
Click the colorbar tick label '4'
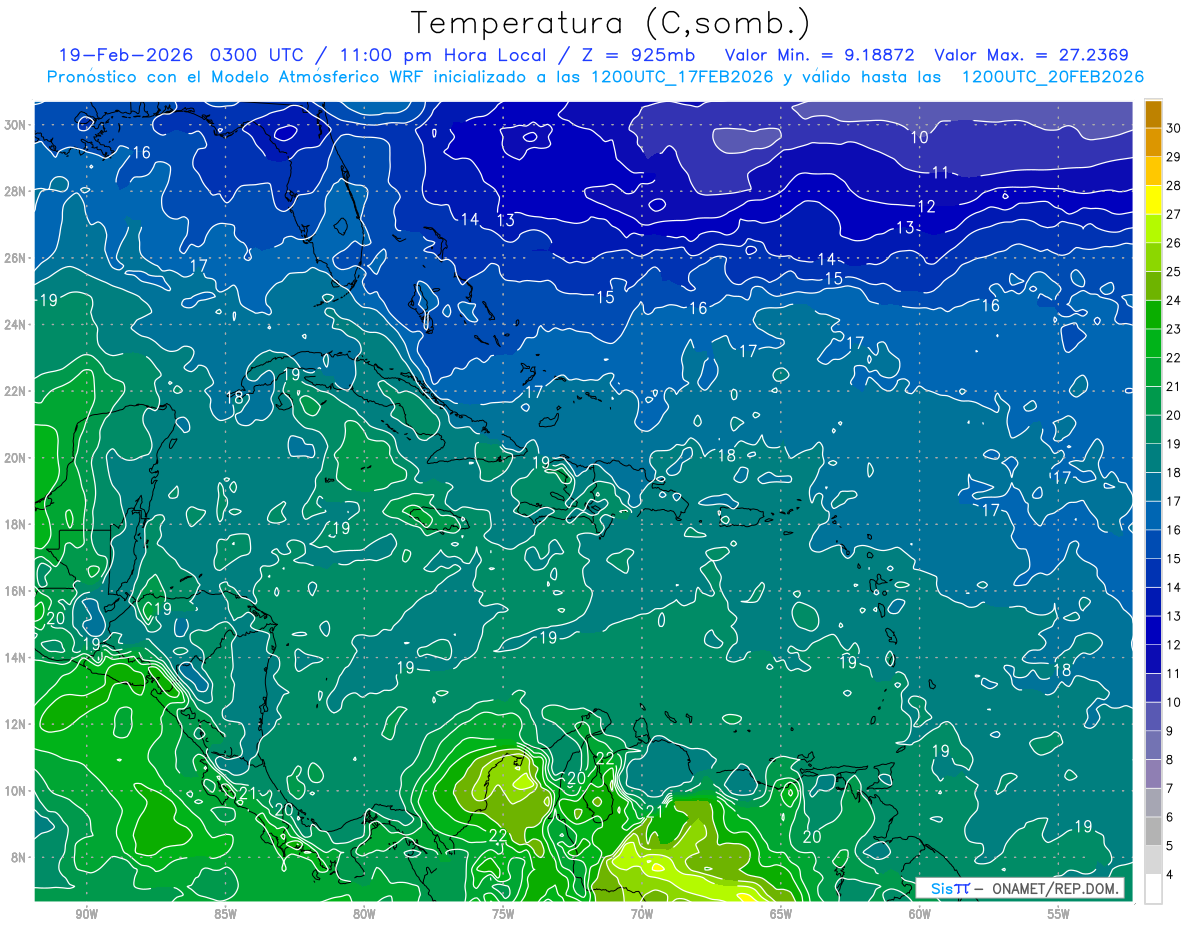pos(1171,875)
